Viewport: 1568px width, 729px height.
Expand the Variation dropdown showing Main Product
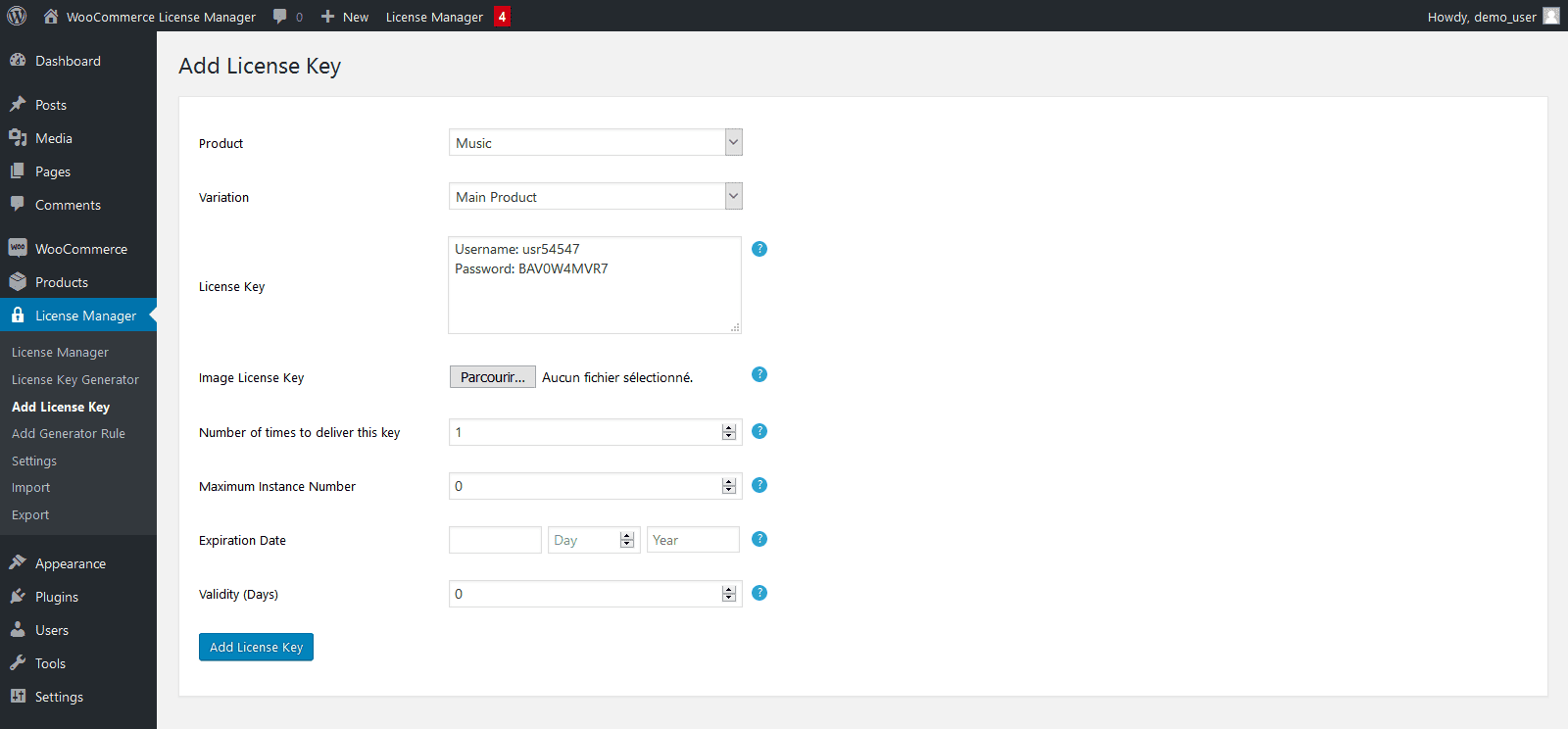(x=595, y=197)
